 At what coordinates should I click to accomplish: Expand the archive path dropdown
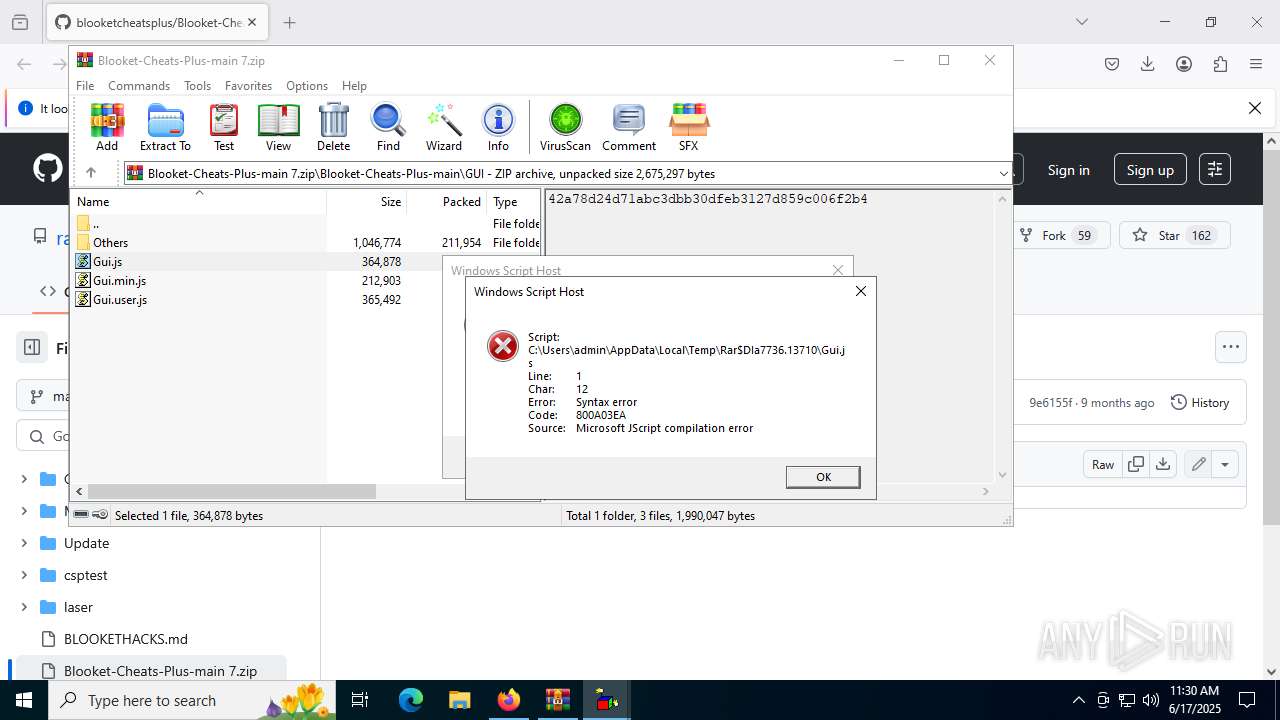point(1003,174)
